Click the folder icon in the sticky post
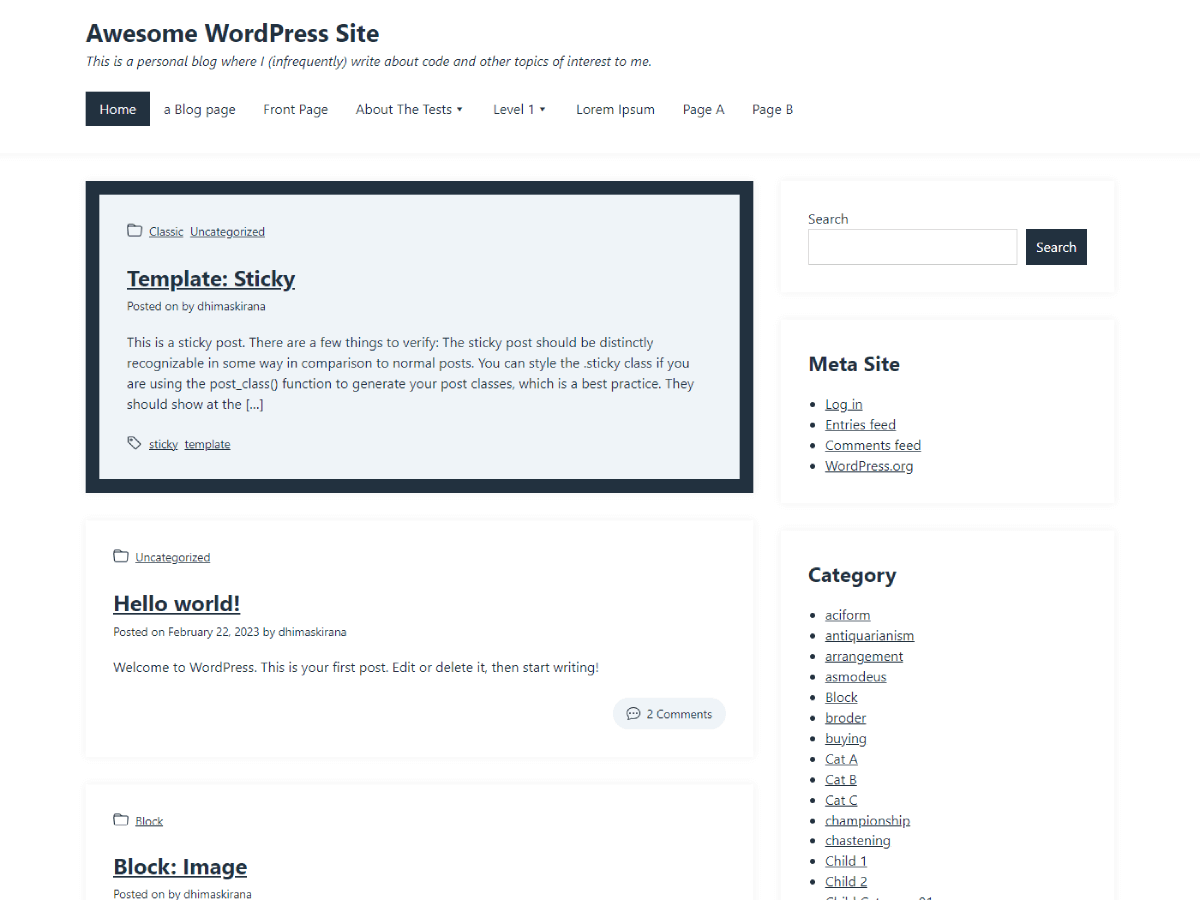This screenshot has height=900, width=1200. [134, 231]
